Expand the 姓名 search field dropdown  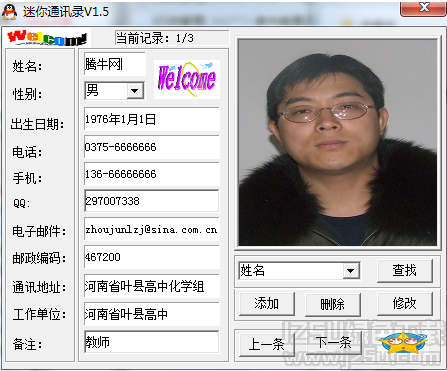(351, 270)
